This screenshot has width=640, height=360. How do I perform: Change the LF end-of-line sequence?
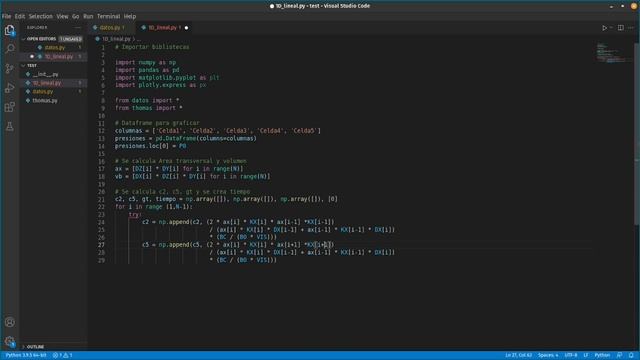tap(586, 355)
